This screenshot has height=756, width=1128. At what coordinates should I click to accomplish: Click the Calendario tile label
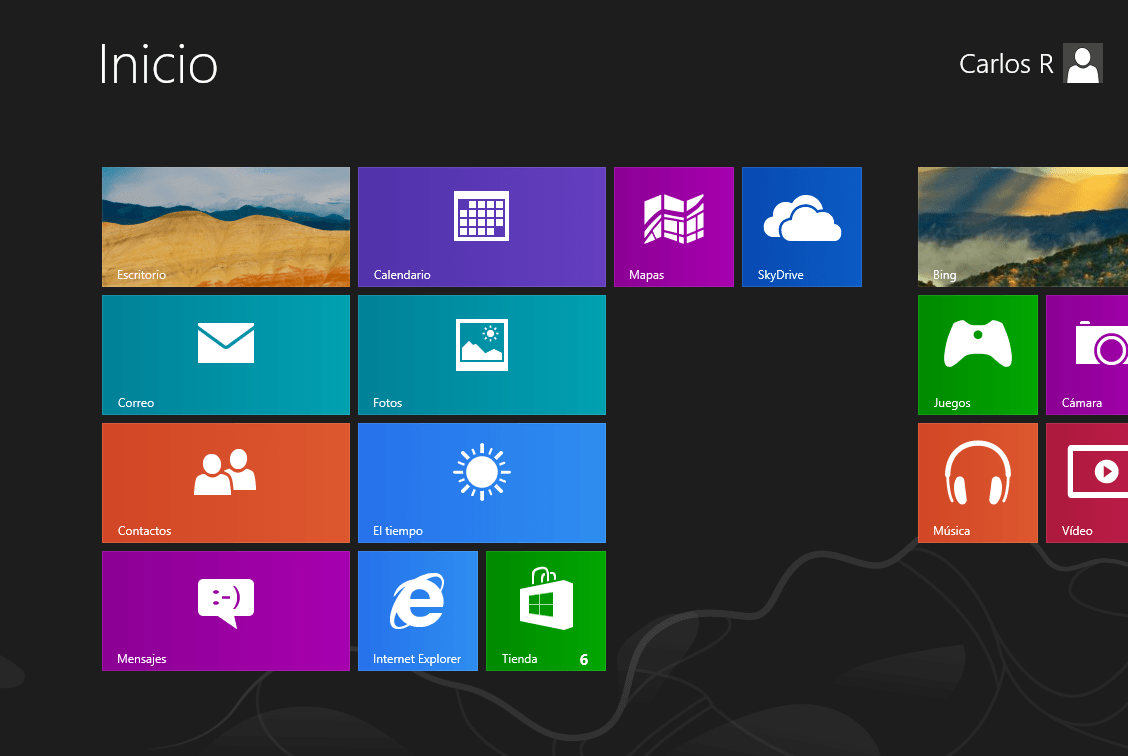[402, 275]
